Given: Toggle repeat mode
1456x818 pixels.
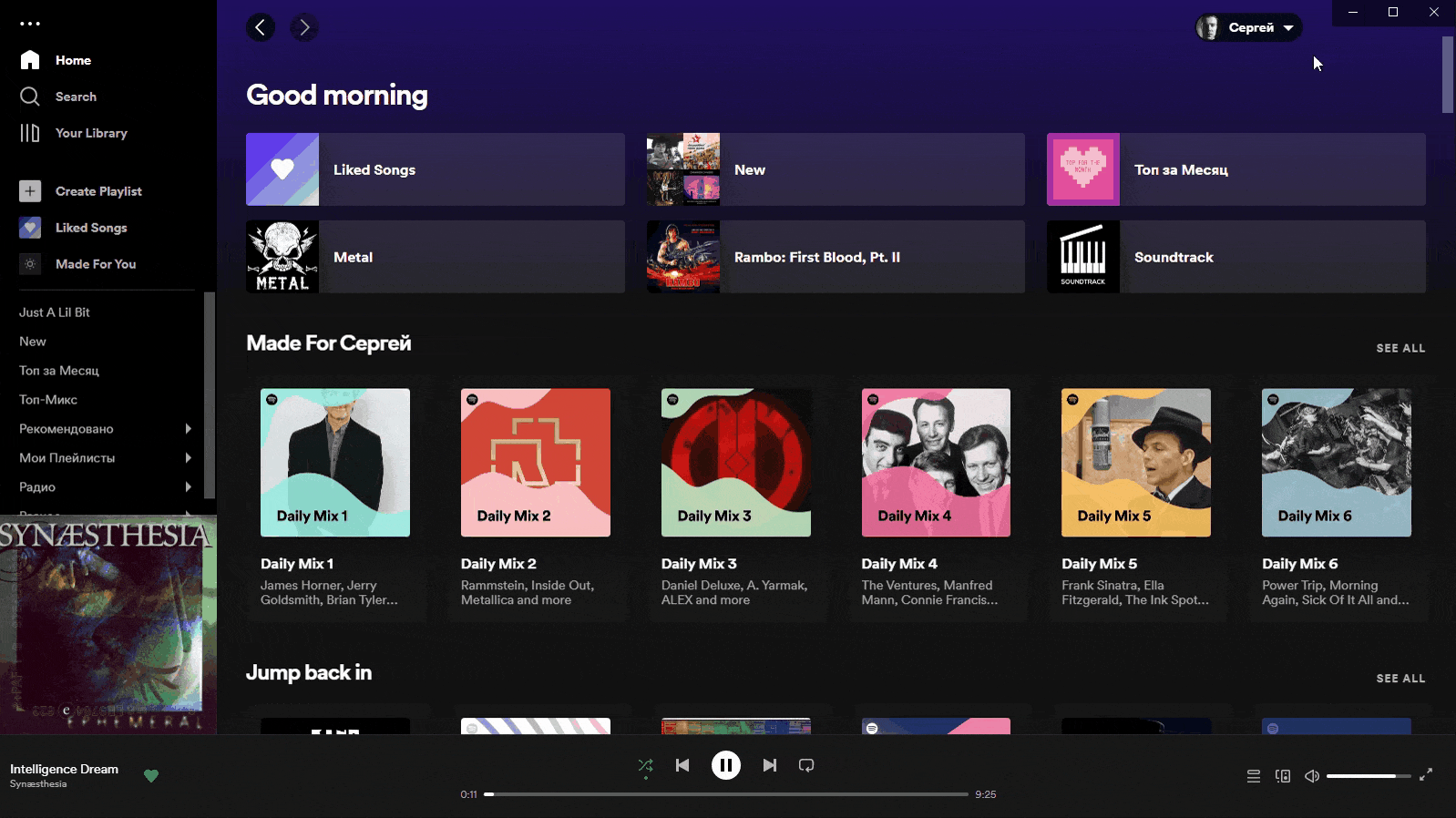Looking at the screenshot, I should click(x=806, y=765).
